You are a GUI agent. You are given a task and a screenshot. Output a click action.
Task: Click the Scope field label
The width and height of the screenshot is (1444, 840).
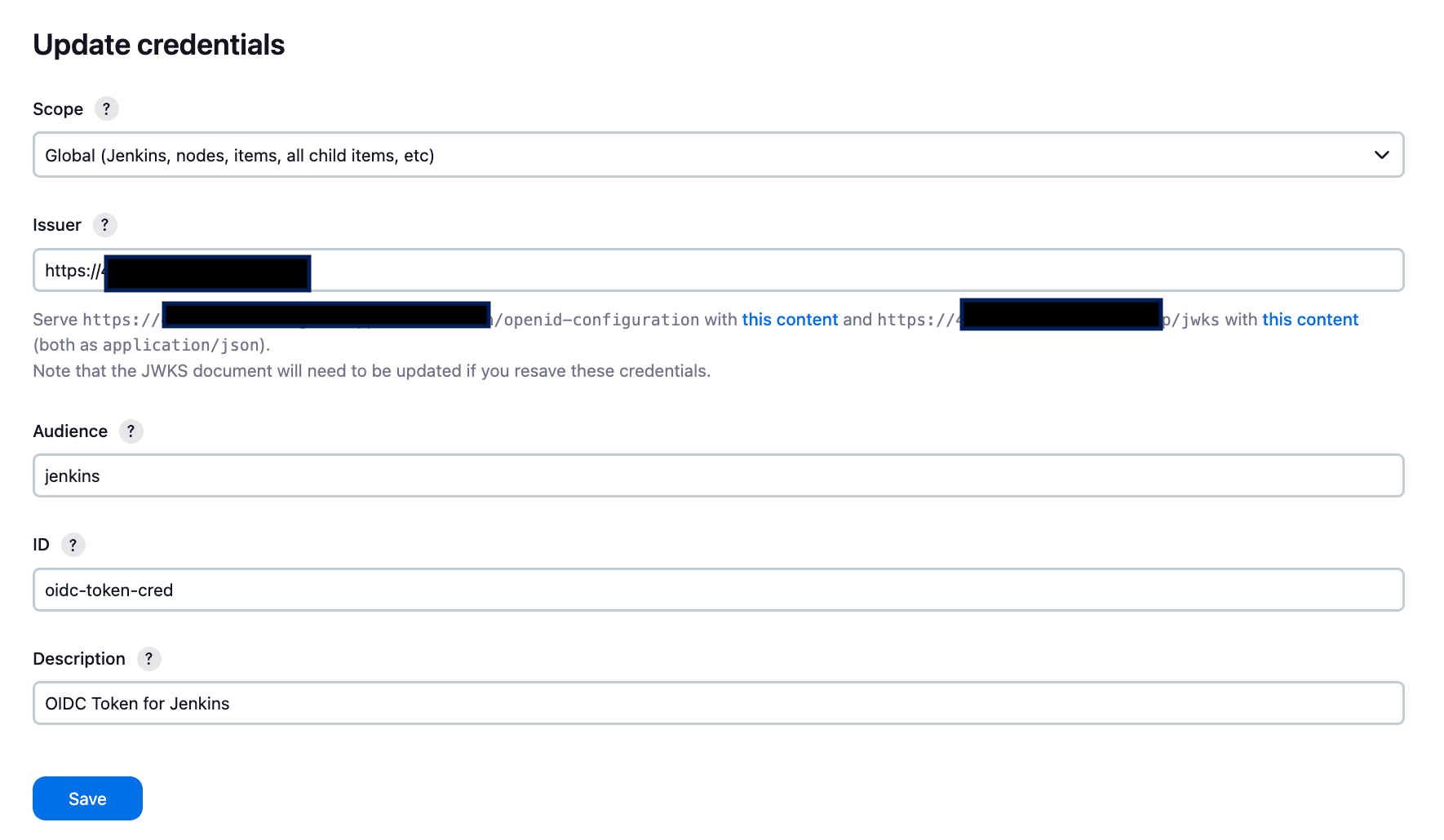tap(58, 109)
